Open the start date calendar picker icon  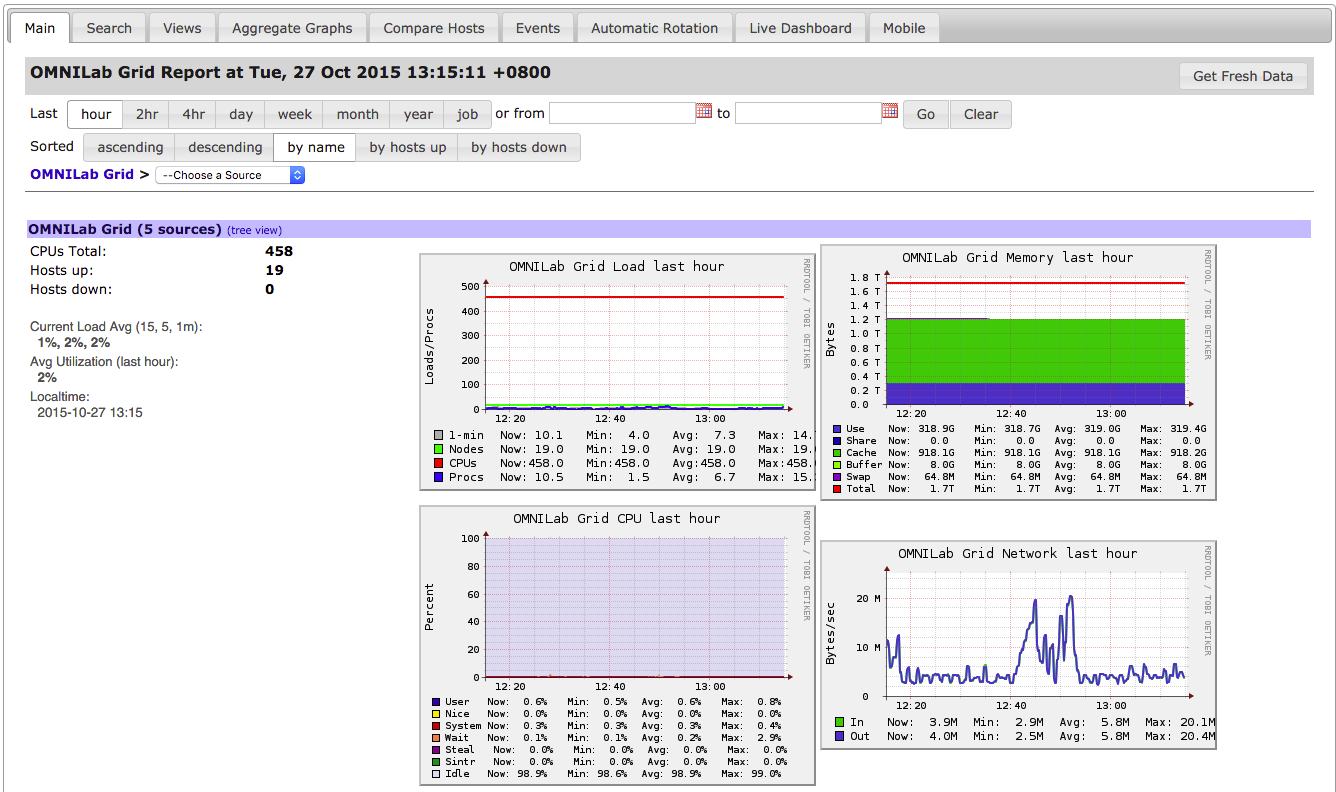pyautogui.click(x=704, y=111)
